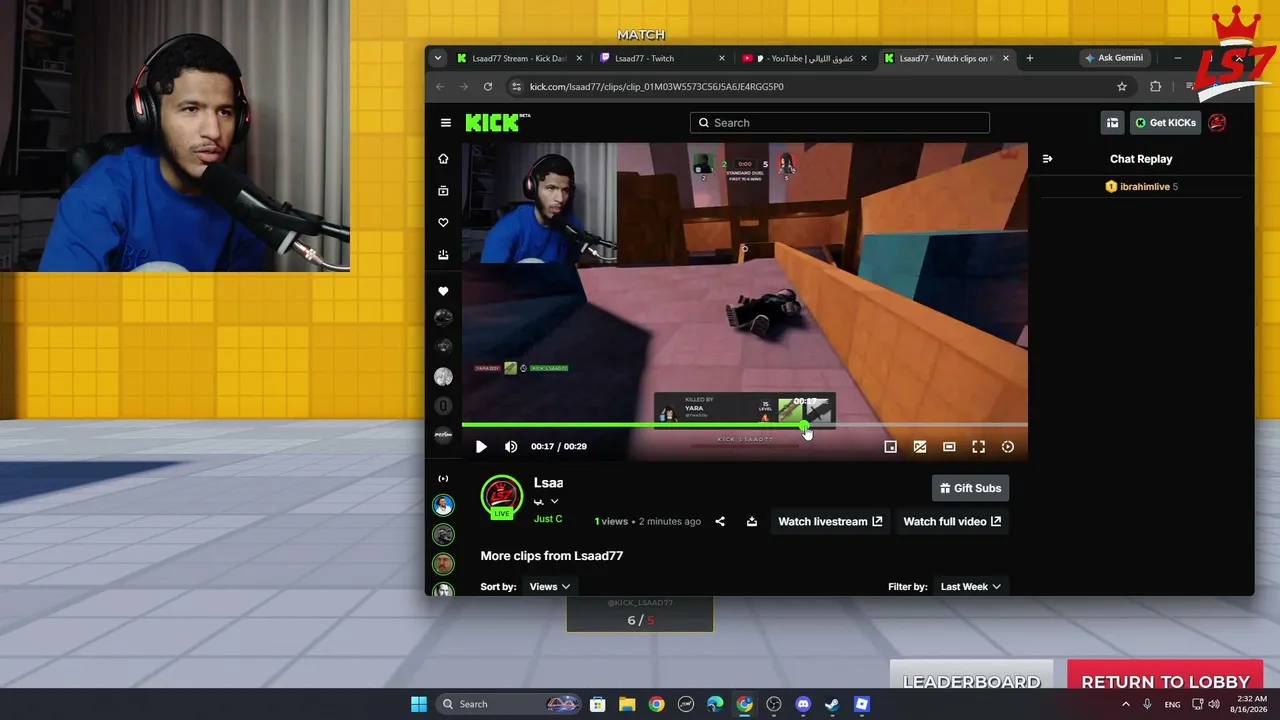The height and width of the screenshot is (720, 1280).
Task: Open Following outline-heart icon in sidebar
Action: 443,223
